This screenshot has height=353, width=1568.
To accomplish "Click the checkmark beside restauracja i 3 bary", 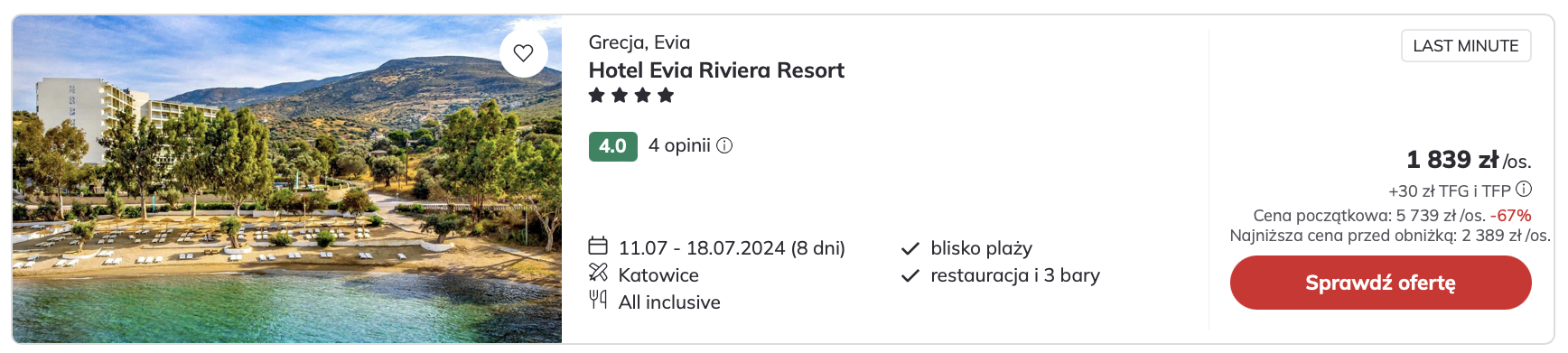I will tap(910, 275).
